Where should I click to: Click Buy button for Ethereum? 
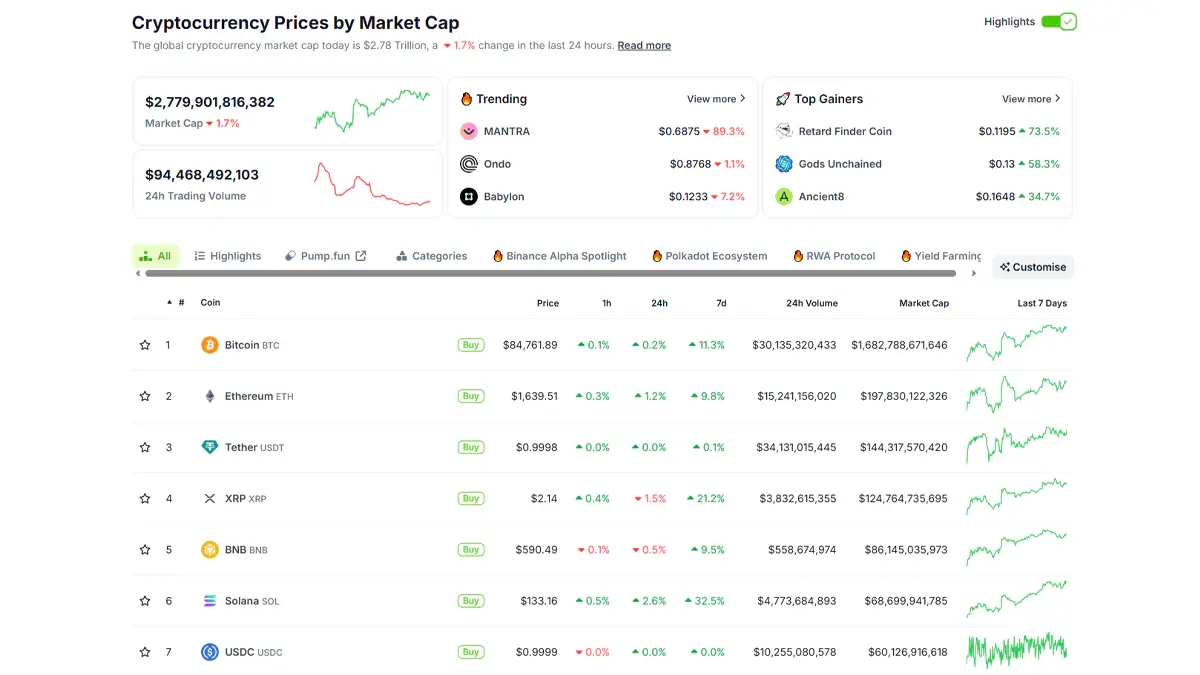coord(471,396)
